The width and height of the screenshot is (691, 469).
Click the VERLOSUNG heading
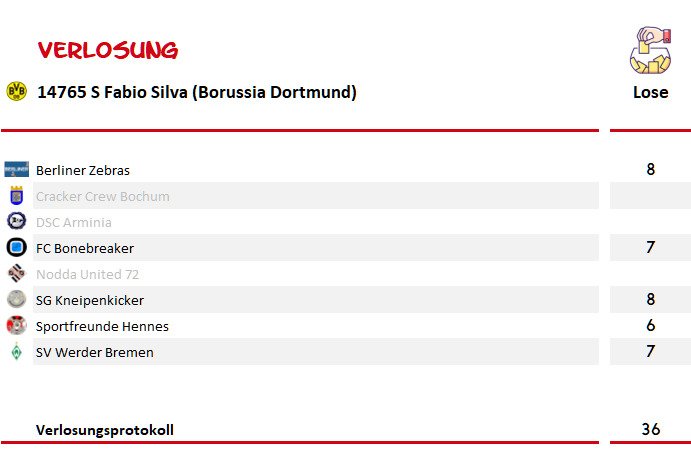[x=108, y=50]
